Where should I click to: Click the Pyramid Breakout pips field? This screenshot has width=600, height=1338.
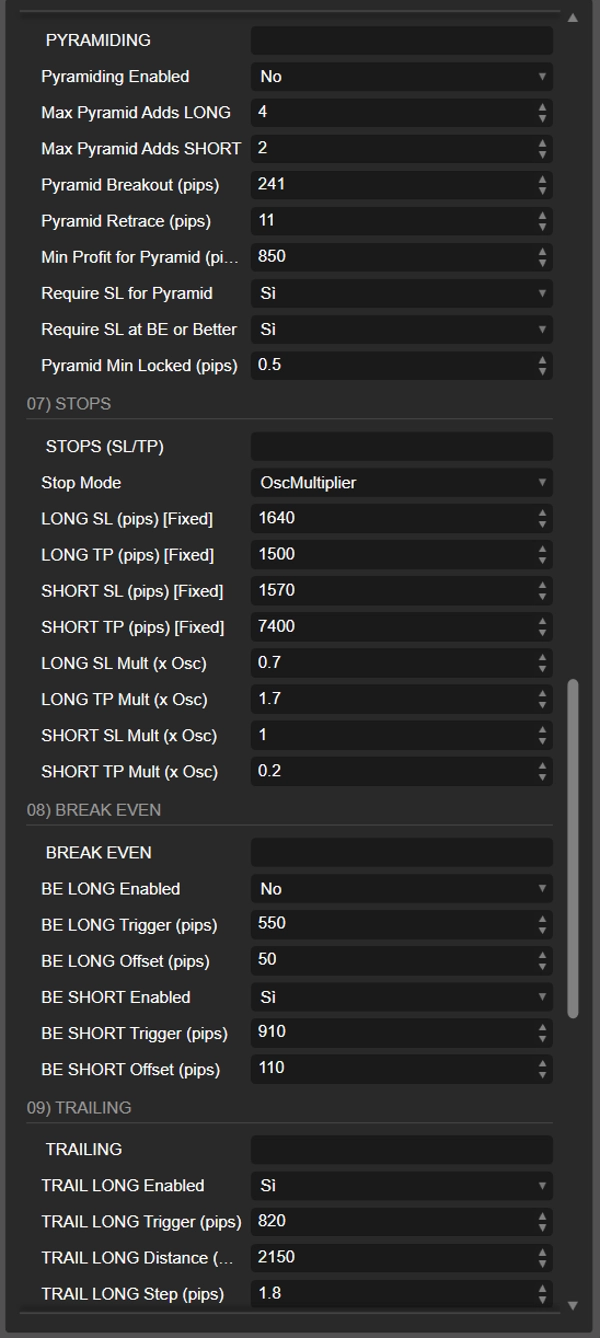[390, 185]
